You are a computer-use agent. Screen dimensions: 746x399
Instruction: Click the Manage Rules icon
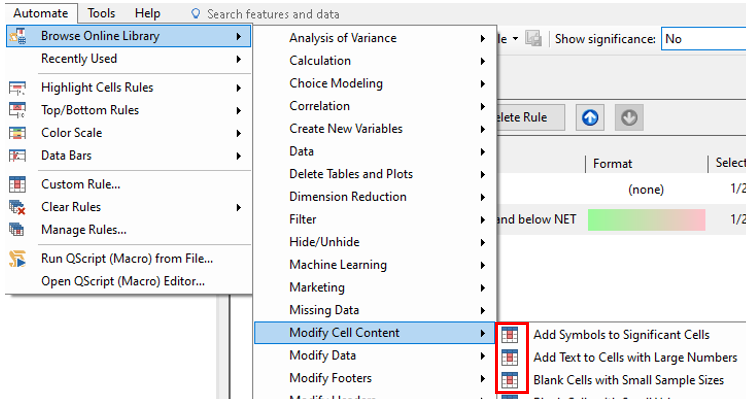18,230
